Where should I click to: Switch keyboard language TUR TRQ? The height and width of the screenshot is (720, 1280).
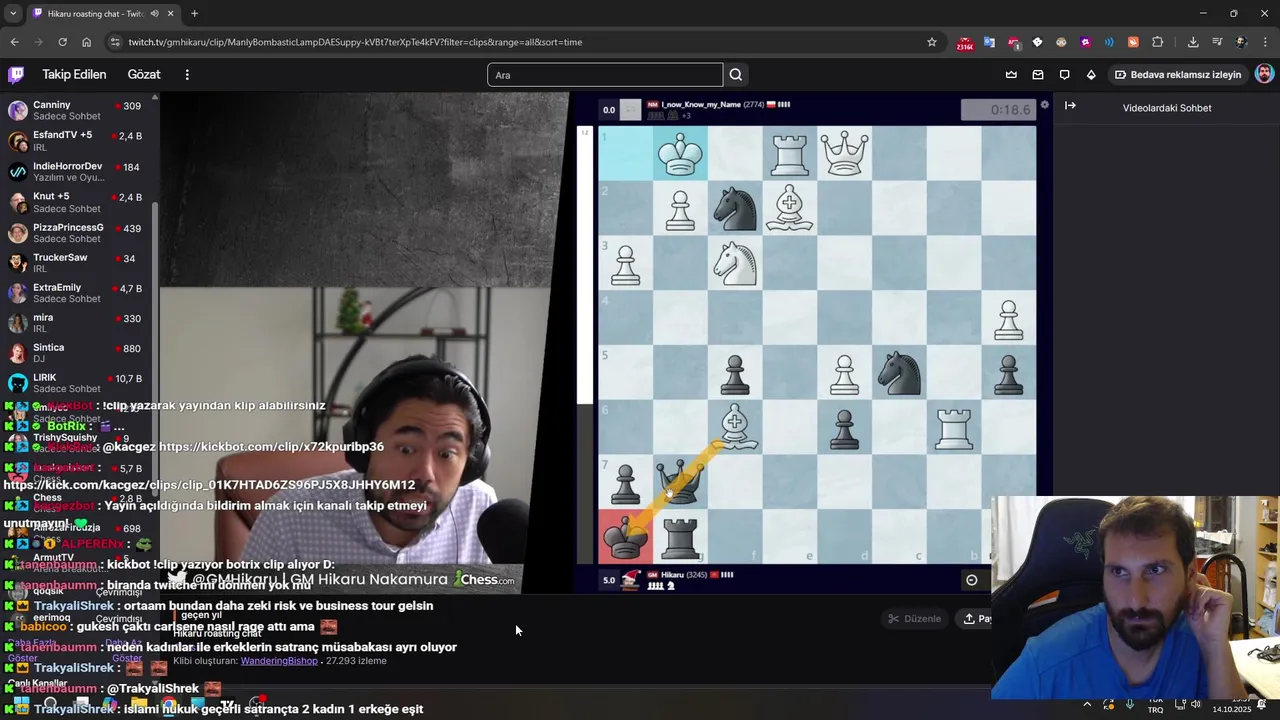coord(1156,704)
